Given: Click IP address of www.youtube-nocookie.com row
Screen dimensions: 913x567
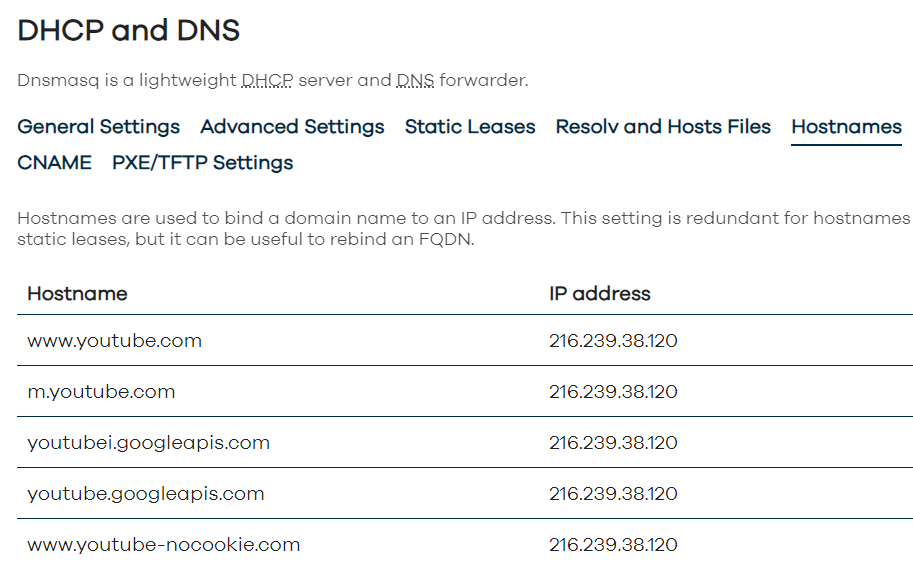Looking at the screenshot, I should [613, 545].
